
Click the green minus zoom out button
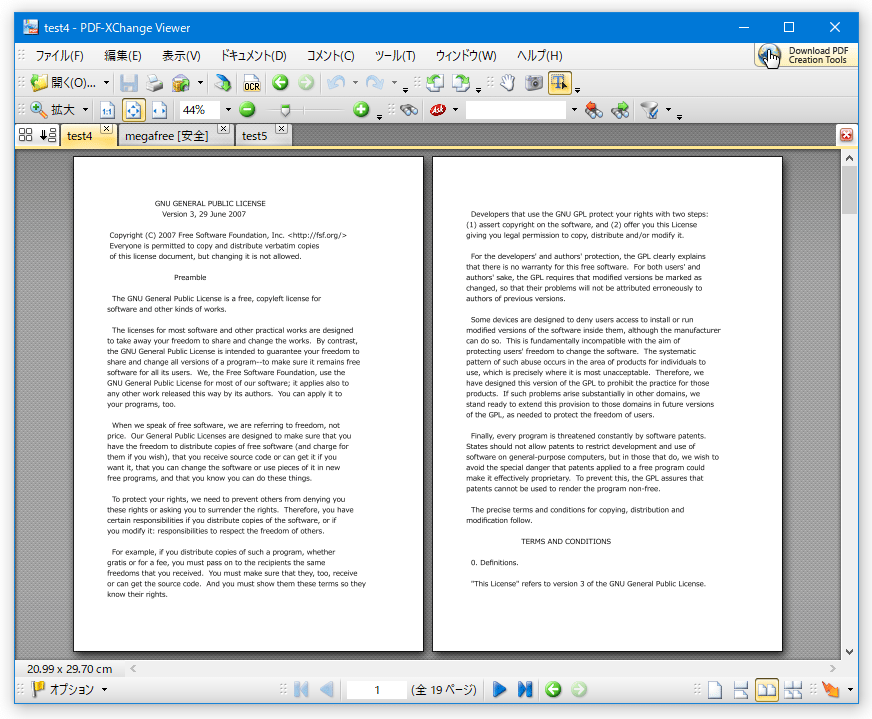[247, 110]
